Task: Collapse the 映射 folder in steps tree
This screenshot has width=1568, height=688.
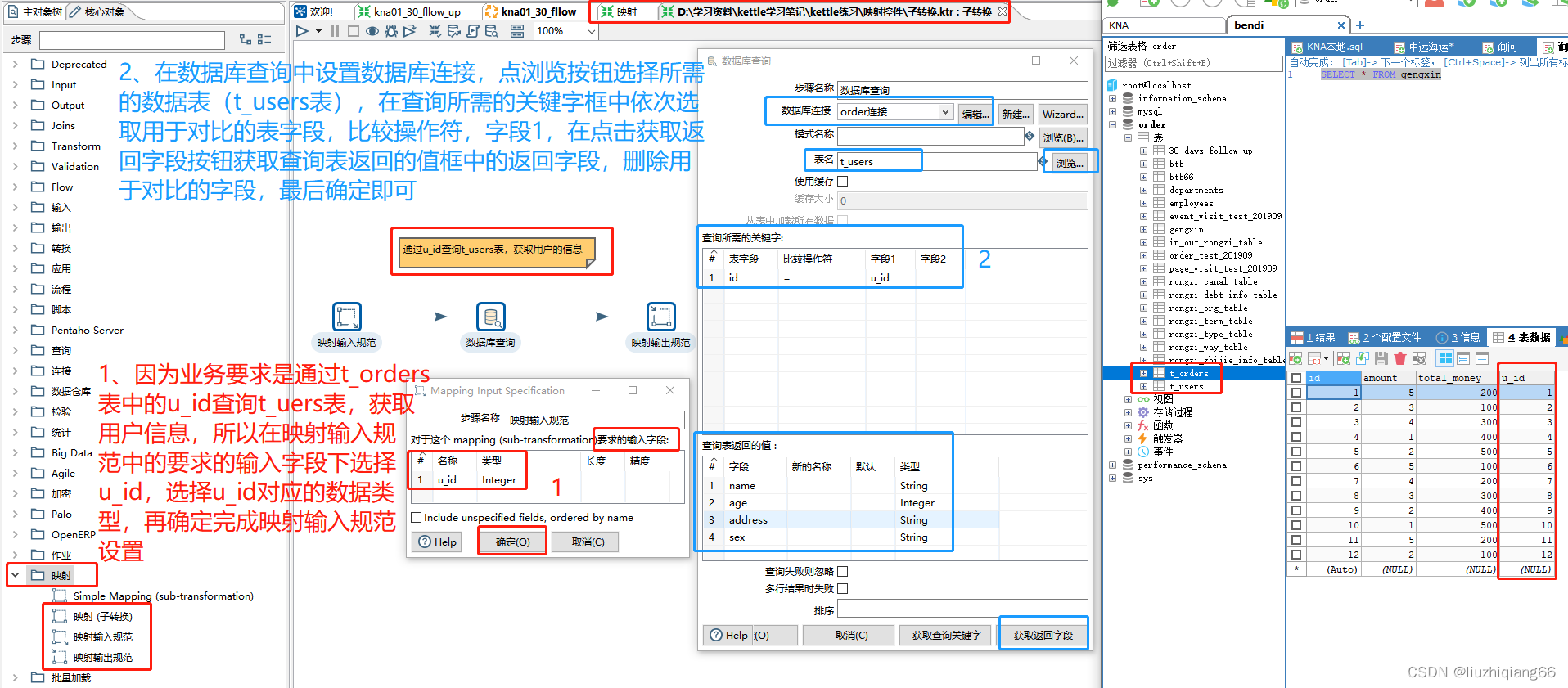Action: [x=15, y=575]
